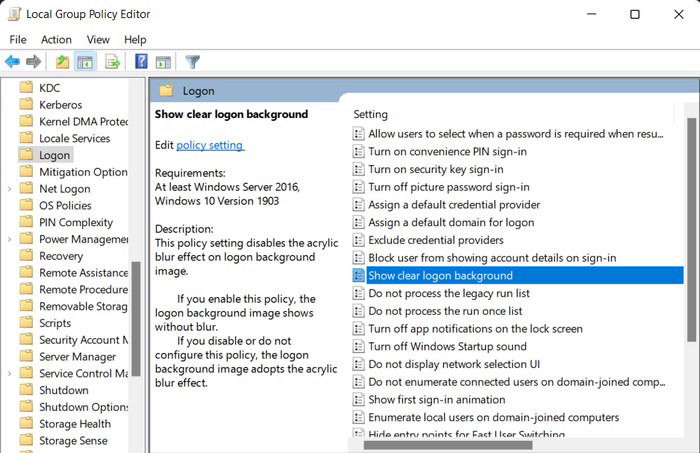Image resolution: width=700 pixels, height=453 pixels.
Task: Click the Setting column header
Action: [x=371, y=114]
